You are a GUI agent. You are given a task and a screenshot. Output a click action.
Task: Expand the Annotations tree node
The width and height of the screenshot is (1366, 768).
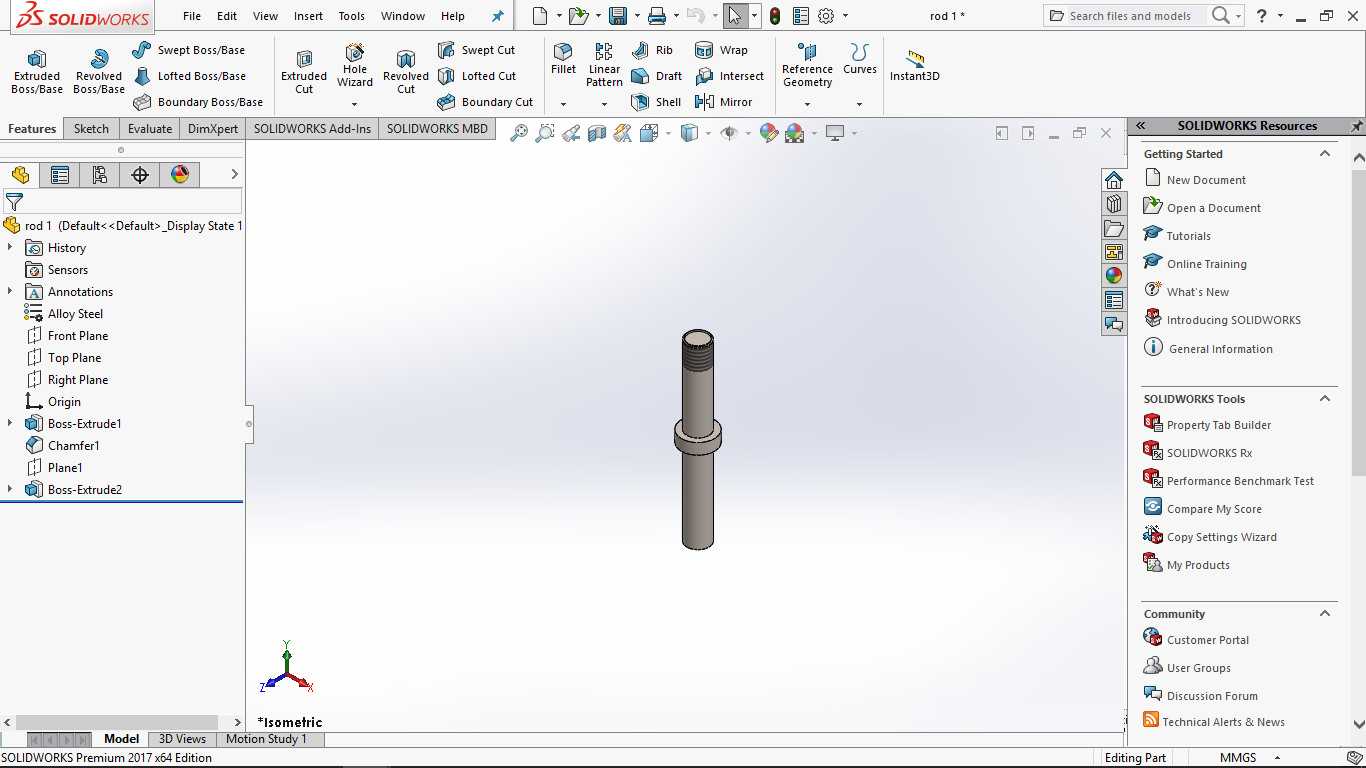point(10,292)
